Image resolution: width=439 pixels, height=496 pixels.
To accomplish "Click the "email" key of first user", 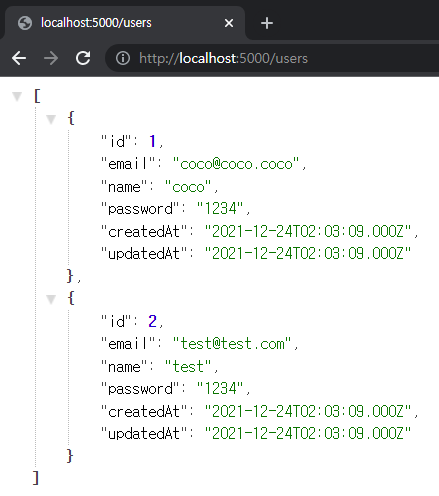I will coord(128,164).
